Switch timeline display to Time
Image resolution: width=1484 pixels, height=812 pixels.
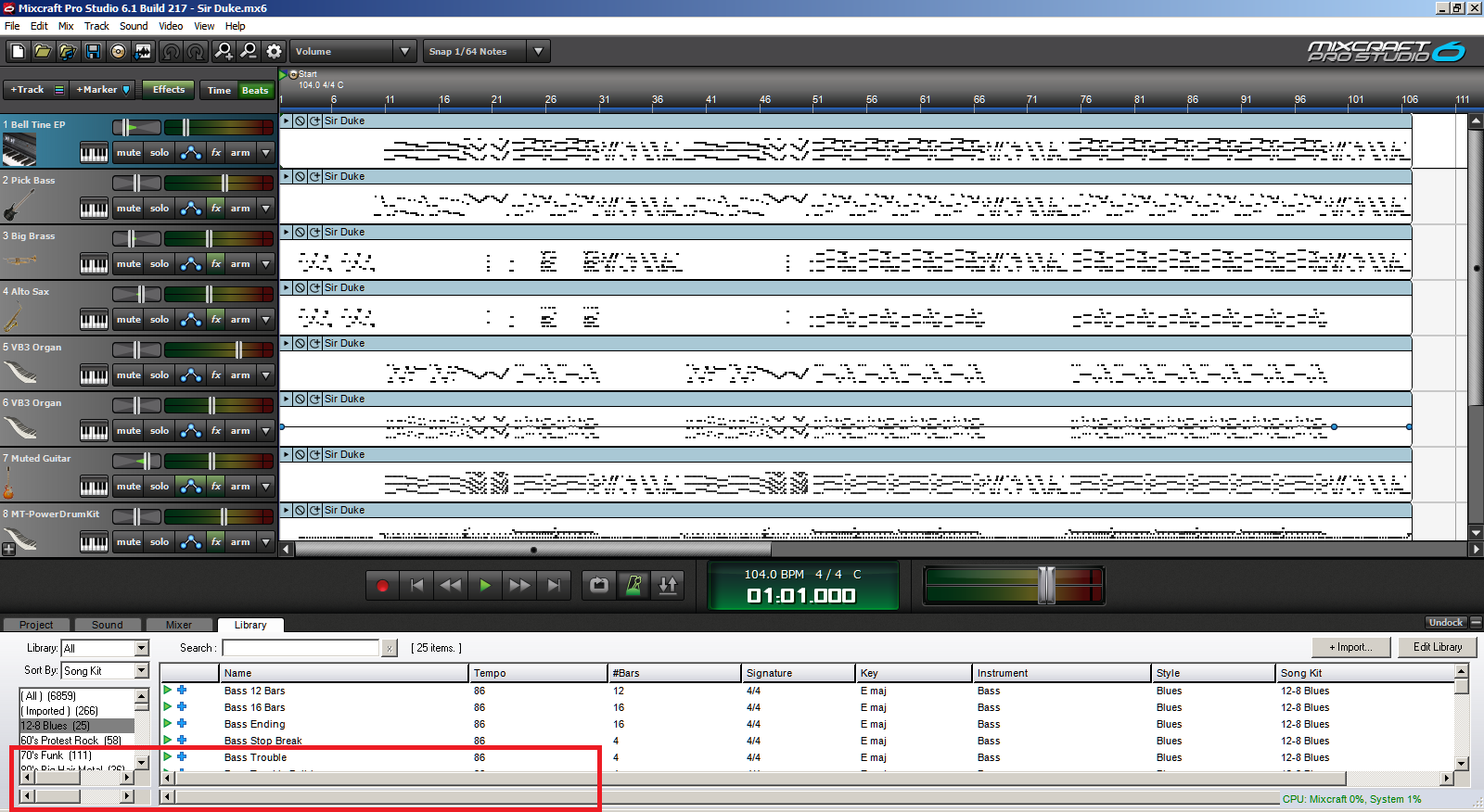220,90
